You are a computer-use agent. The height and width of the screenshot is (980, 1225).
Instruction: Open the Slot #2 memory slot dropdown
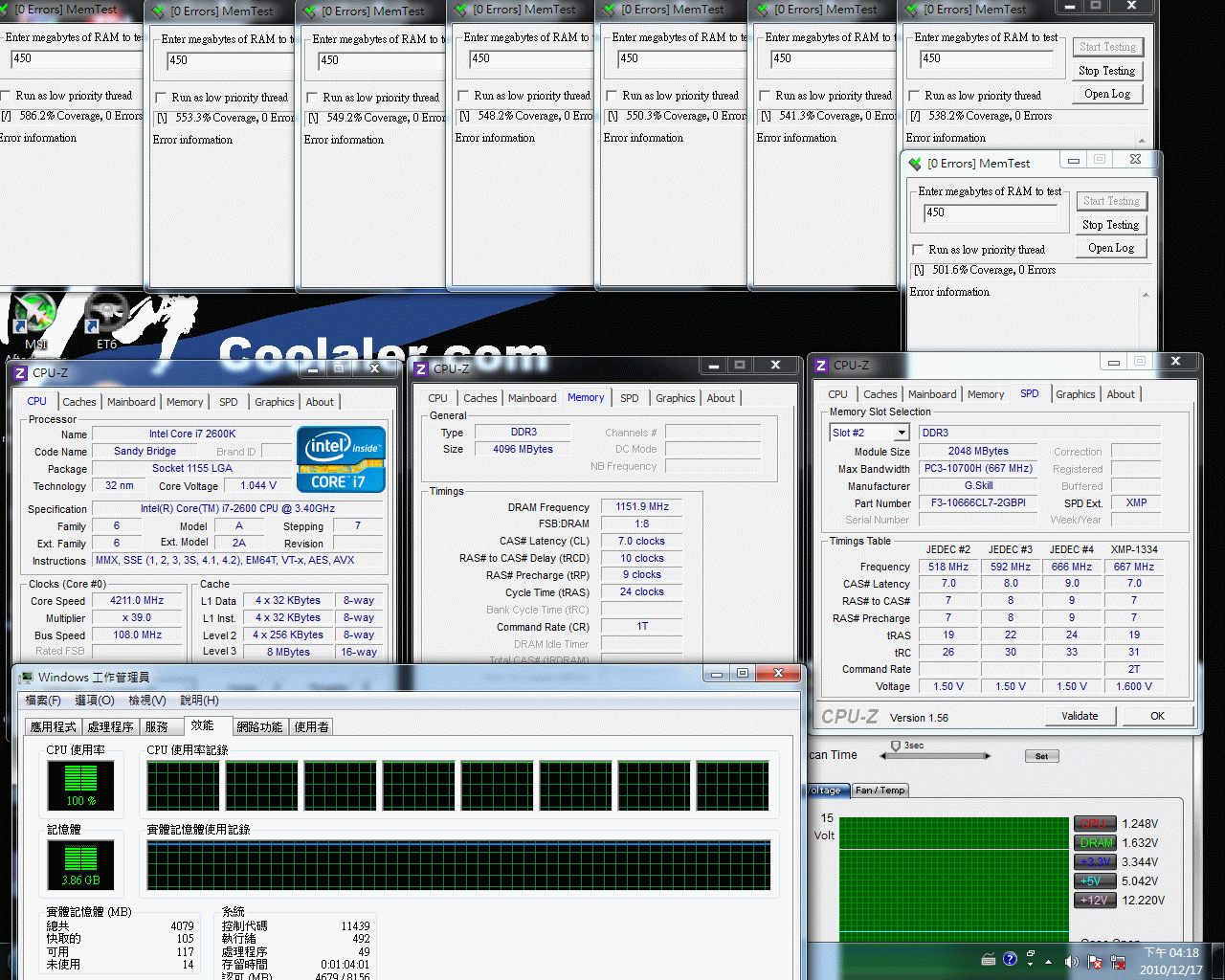click(x=901, y=433)
